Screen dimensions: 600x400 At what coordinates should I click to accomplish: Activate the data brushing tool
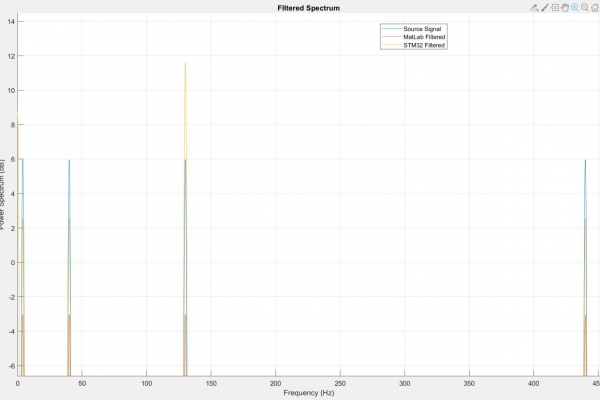click(x=545, y=8)
